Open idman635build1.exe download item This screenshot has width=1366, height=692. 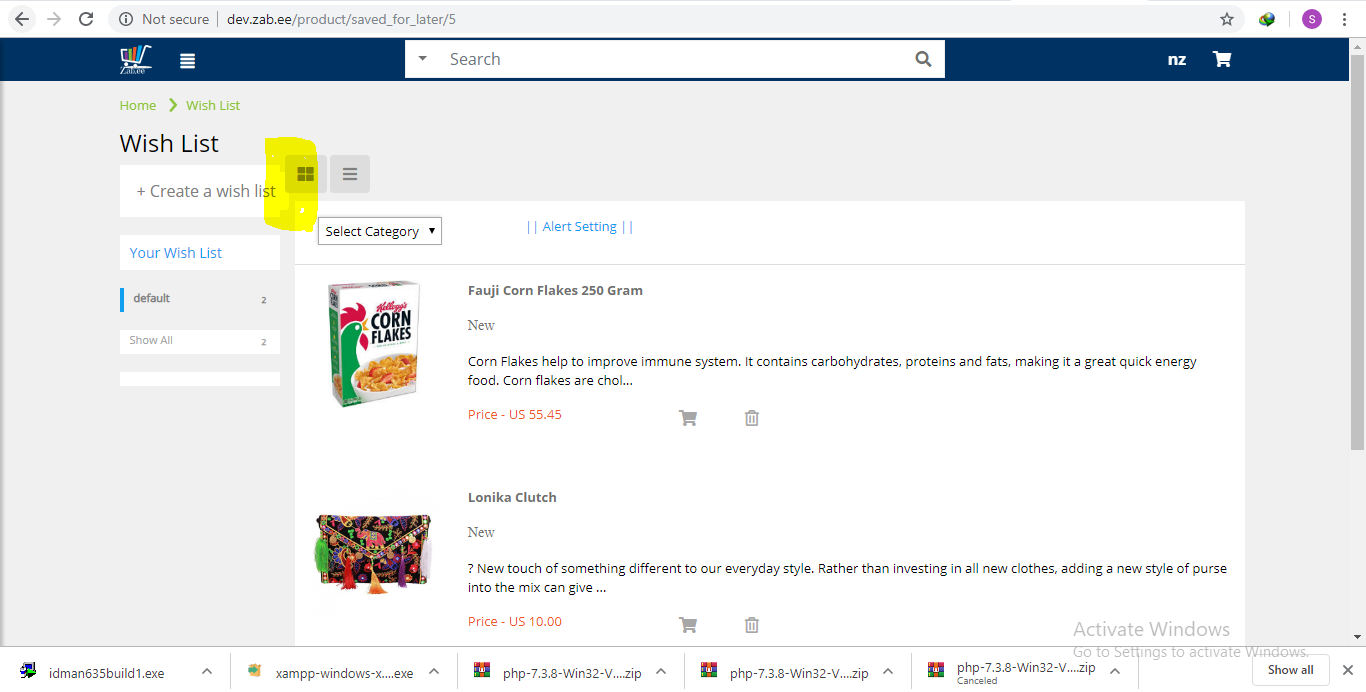coord(106,673)
